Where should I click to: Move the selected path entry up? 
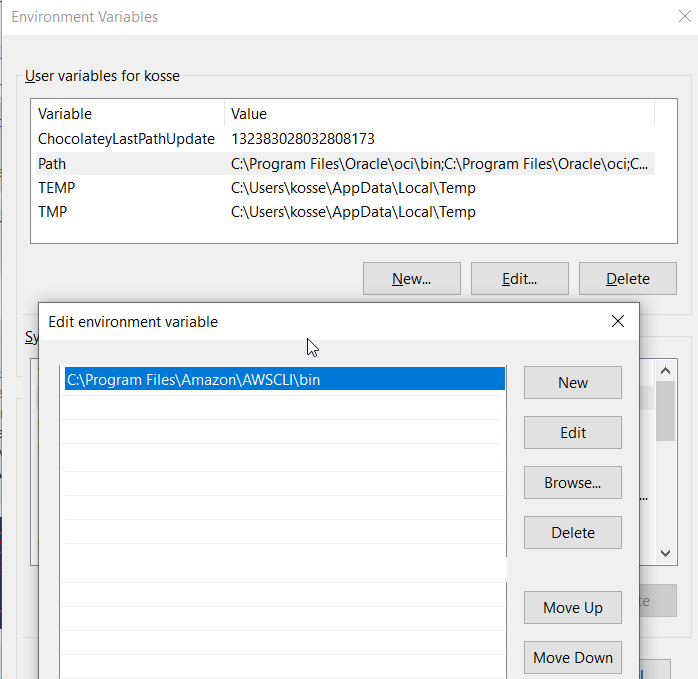(572, 607)
